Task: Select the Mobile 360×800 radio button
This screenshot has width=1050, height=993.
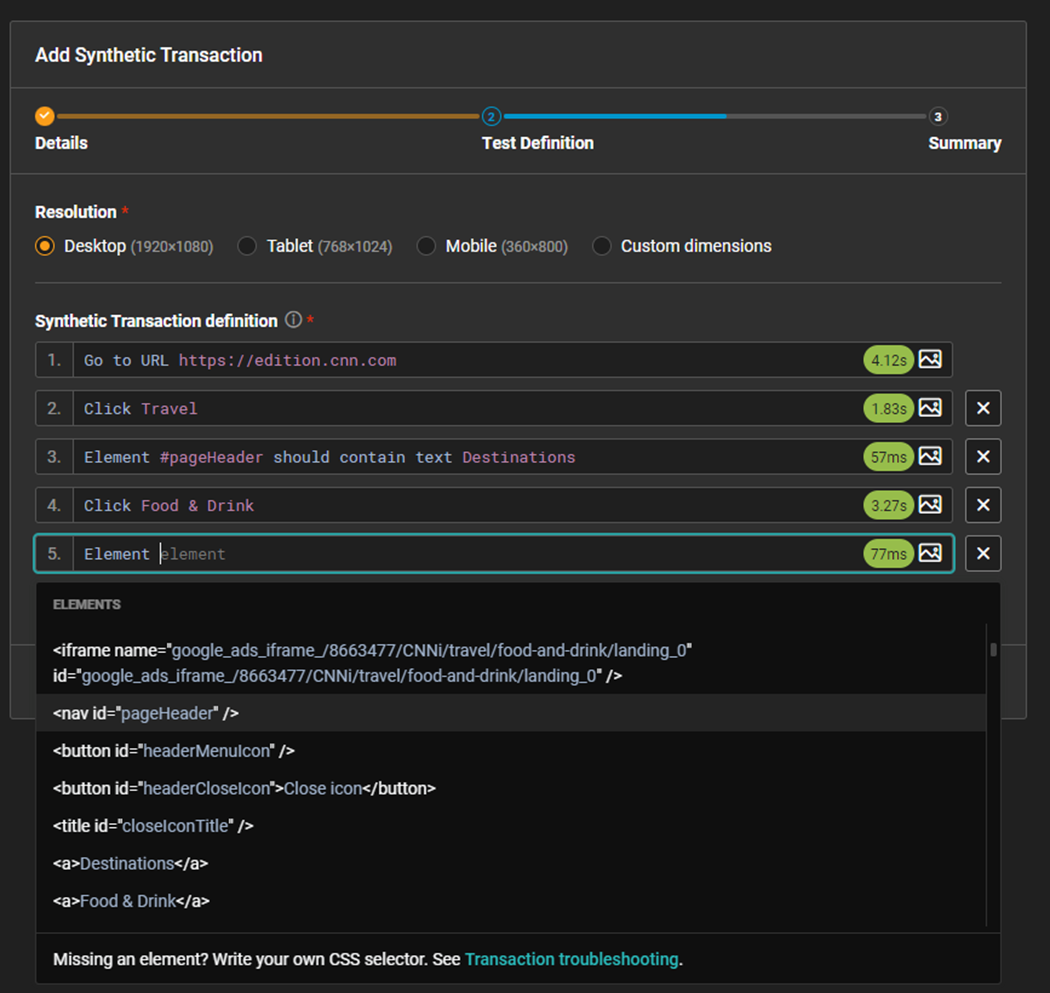Action: coord(426,246)
